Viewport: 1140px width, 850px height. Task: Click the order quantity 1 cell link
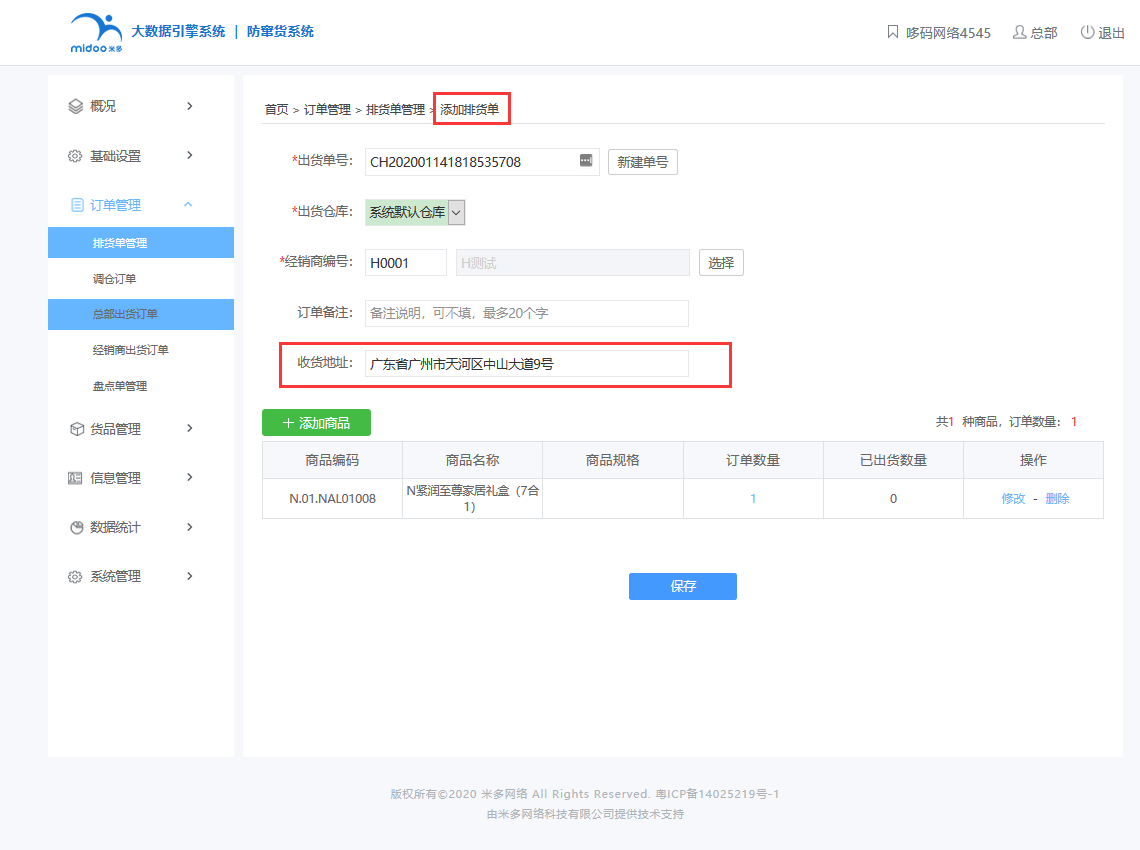[x=753, y=499]
